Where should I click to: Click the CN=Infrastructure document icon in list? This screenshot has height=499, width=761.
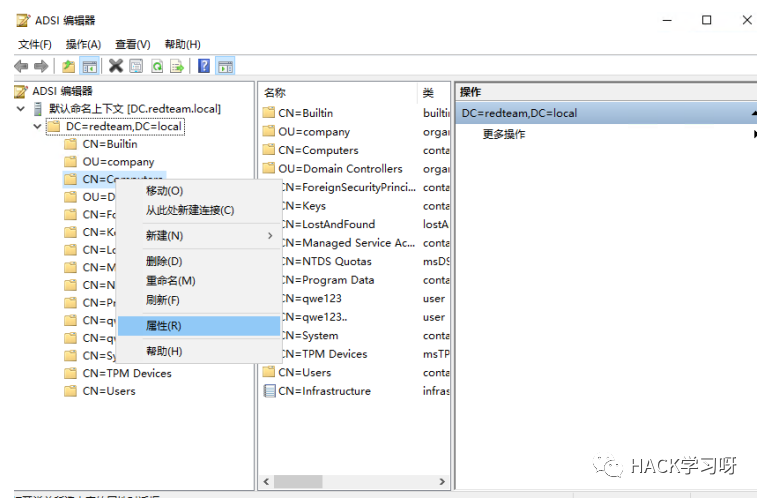[269, 391]
